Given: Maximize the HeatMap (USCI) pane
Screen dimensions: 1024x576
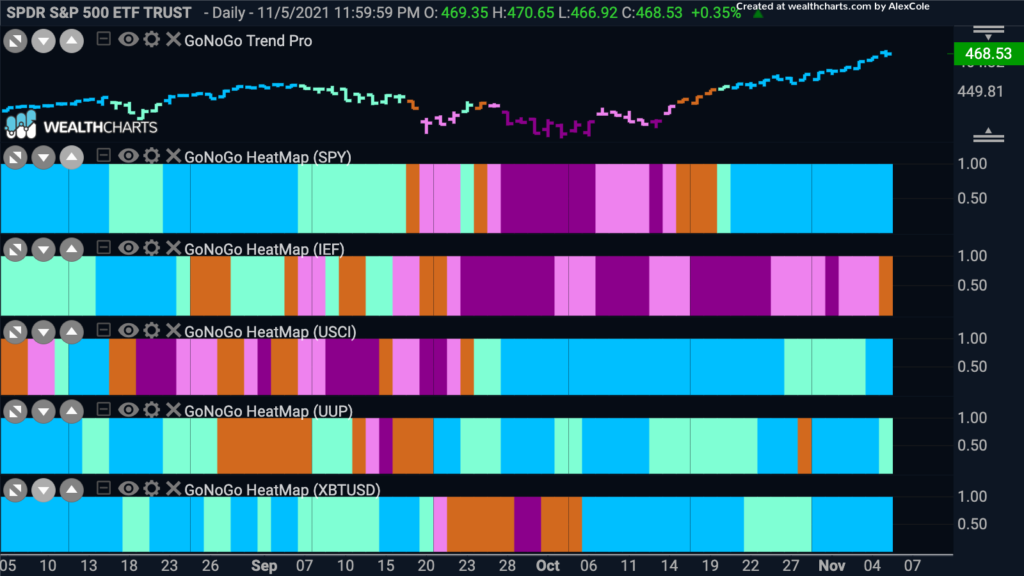Looking at the screenshot, I should coord(15,332).
